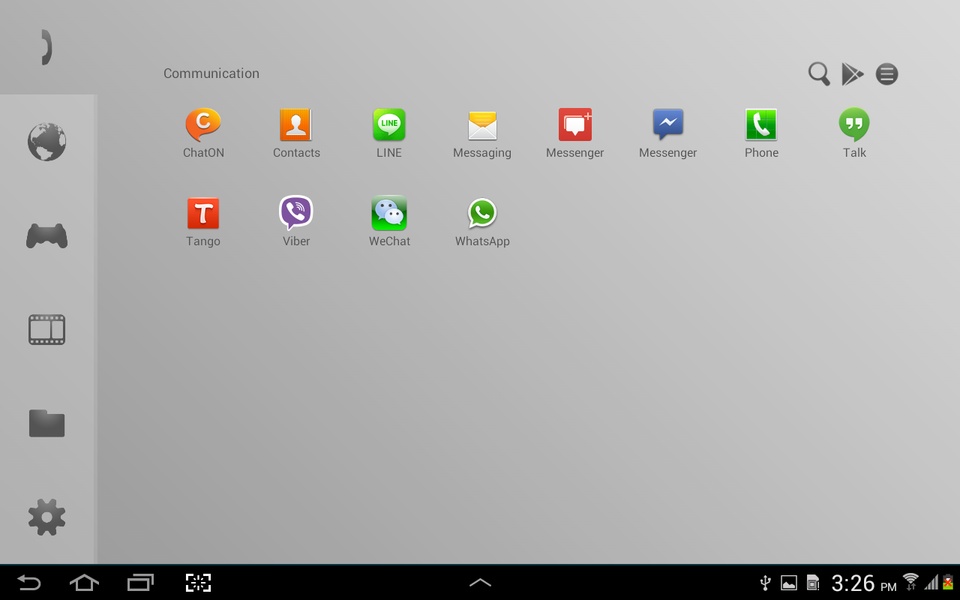Viewport: 960px width, 600px height.
Task: Tap the SD card notification icon
Action: pyautogui.click(x=813, y=583)
